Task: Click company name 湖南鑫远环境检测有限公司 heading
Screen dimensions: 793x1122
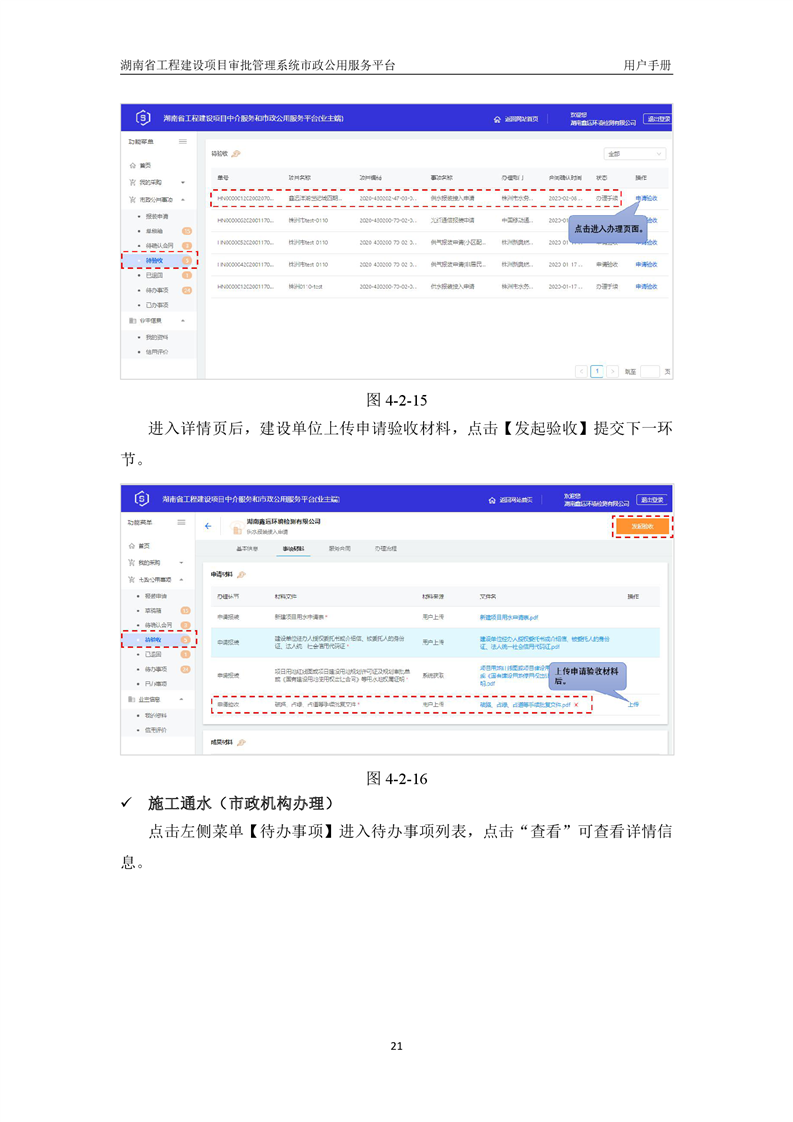Action: (283, 522)
